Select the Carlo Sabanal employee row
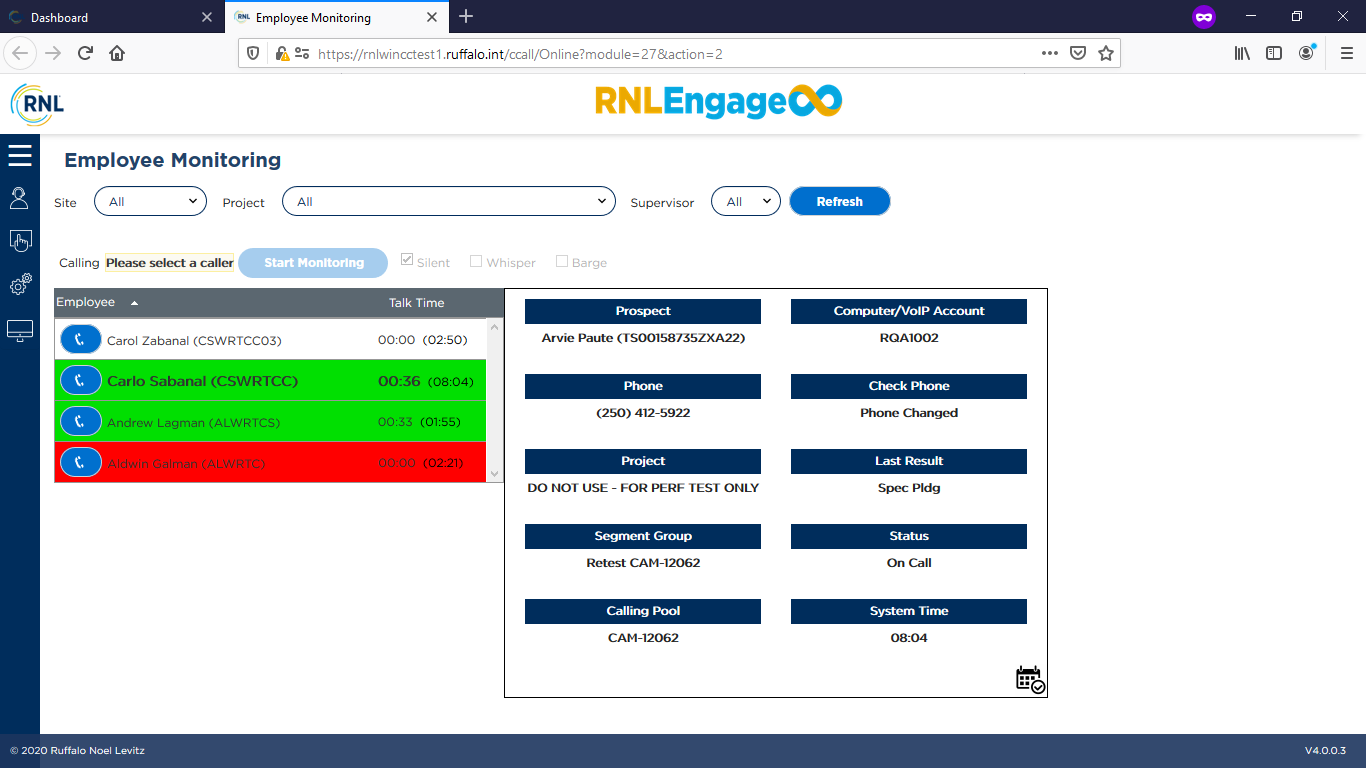The height and width of the screenshot is (768, 1366). (240, 381)
